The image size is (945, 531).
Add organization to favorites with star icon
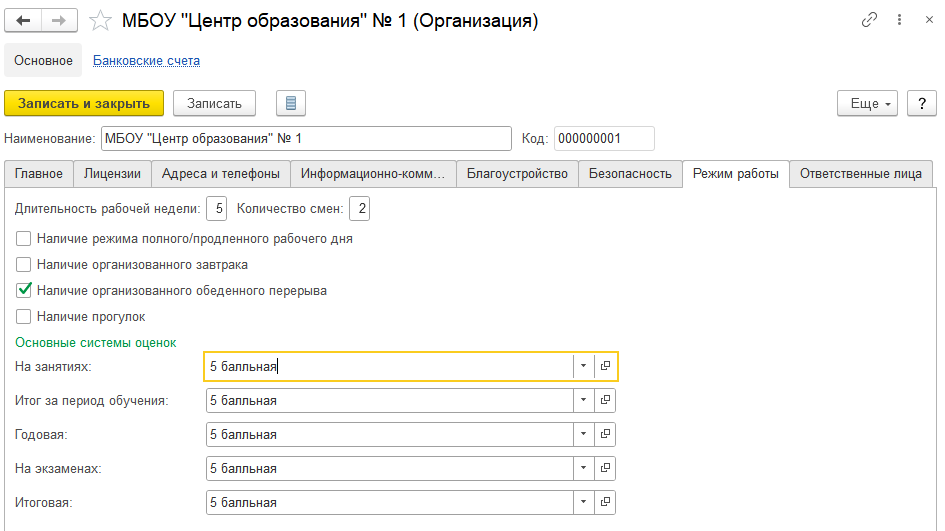(100, 21)
